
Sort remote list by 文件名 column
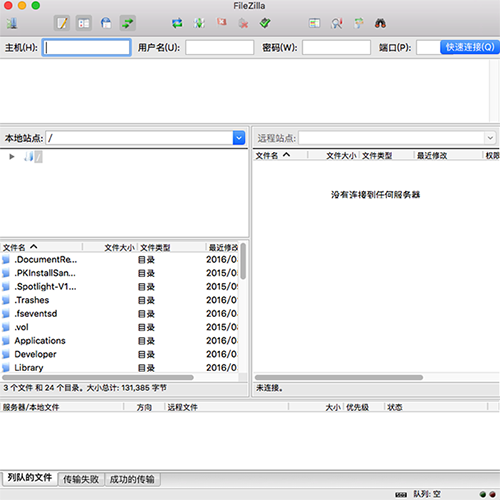(x=281, y=155)
